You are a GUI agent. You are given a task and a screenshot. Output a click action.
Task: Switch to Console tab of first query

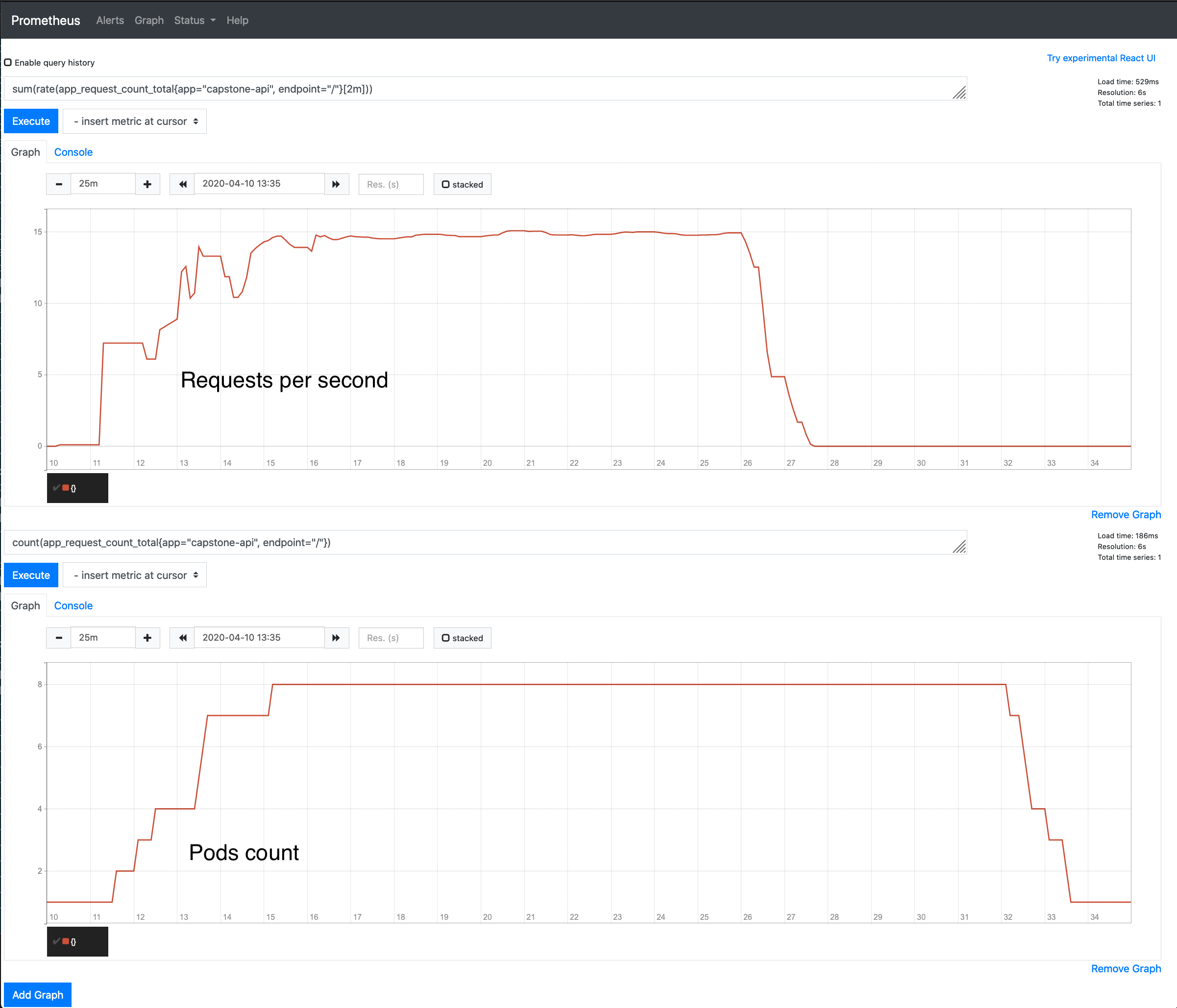coord(74,152)
